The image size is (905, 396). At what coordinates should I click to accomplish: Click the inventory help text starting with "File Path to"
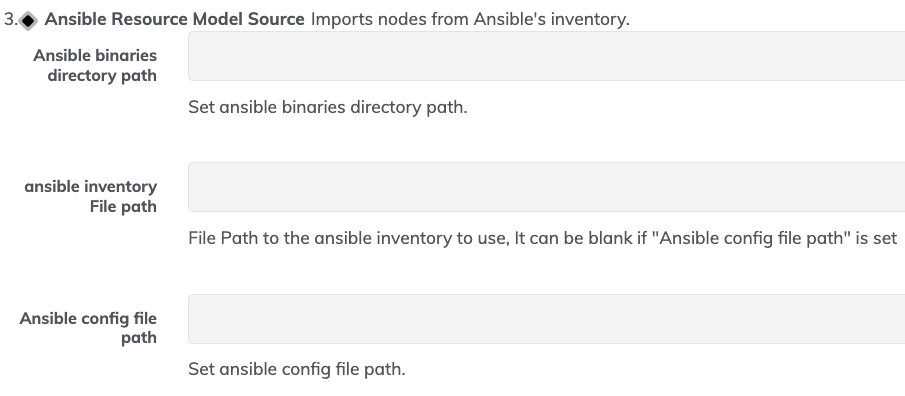coord(543,238)
